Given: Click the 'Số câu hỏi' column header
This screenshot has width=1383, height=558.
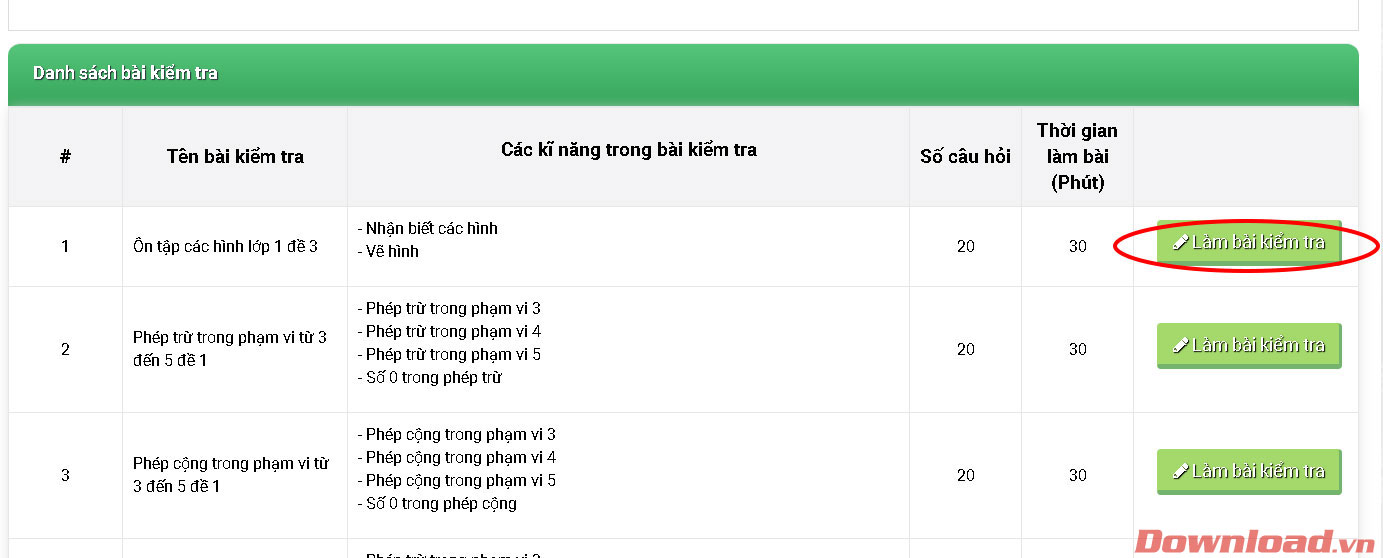Looking at the screenshot, I should tap(965, 156).
